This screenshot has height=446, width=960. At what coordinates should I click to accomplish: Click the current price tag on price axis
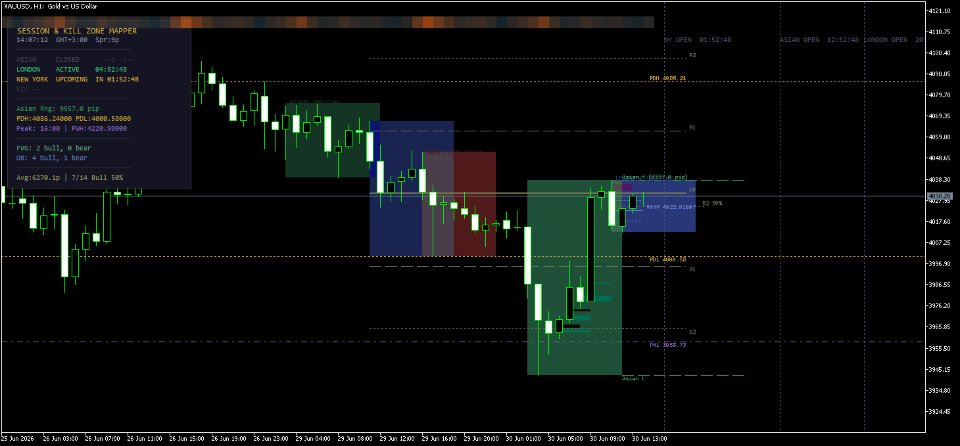(939, 197)
